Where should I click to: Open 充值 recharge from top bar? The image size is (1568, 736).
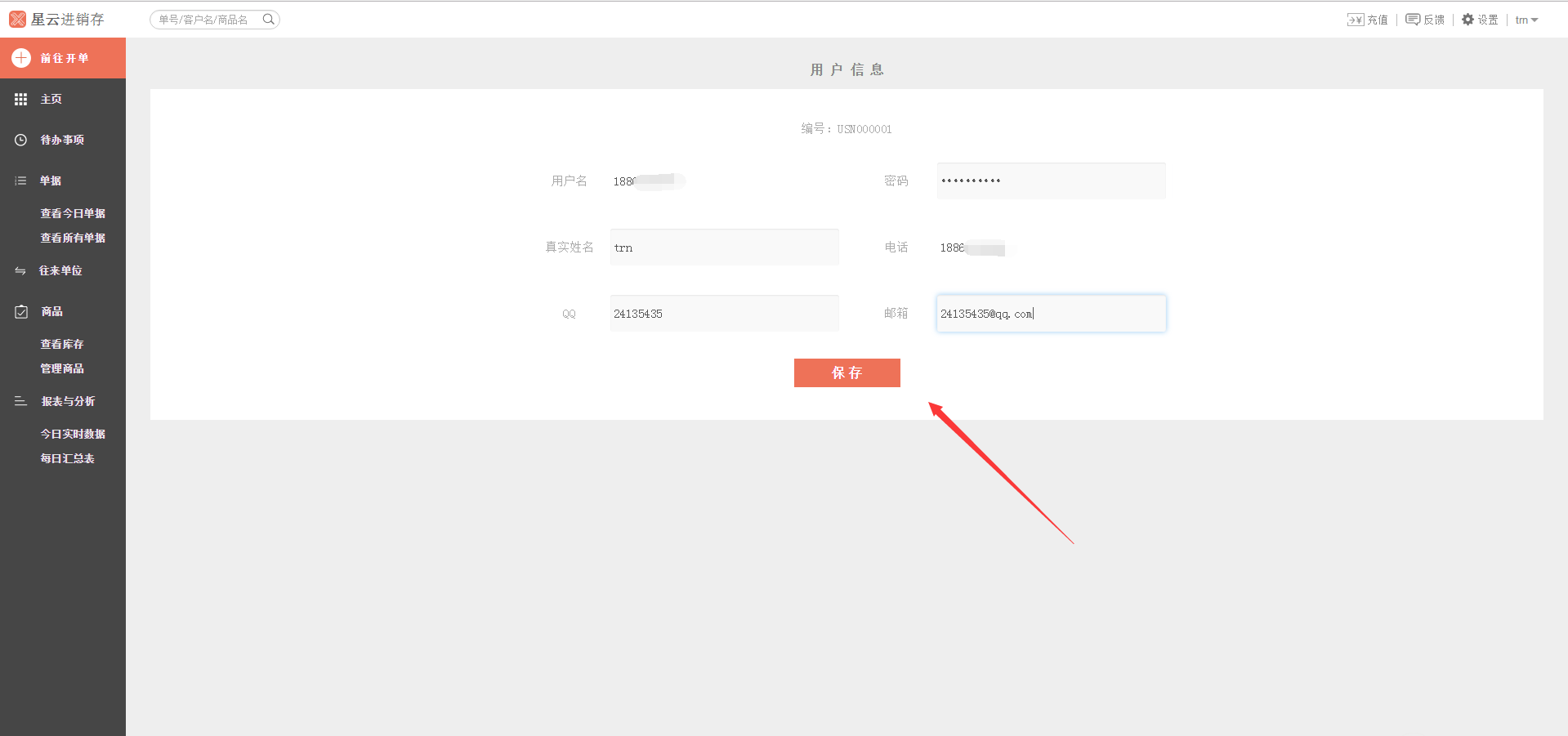[1368, 20]
